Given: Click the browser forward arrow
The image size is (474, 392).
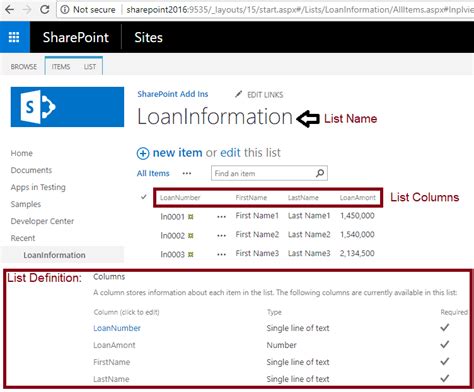Looking at the screenshot, I should coord(27,9).
